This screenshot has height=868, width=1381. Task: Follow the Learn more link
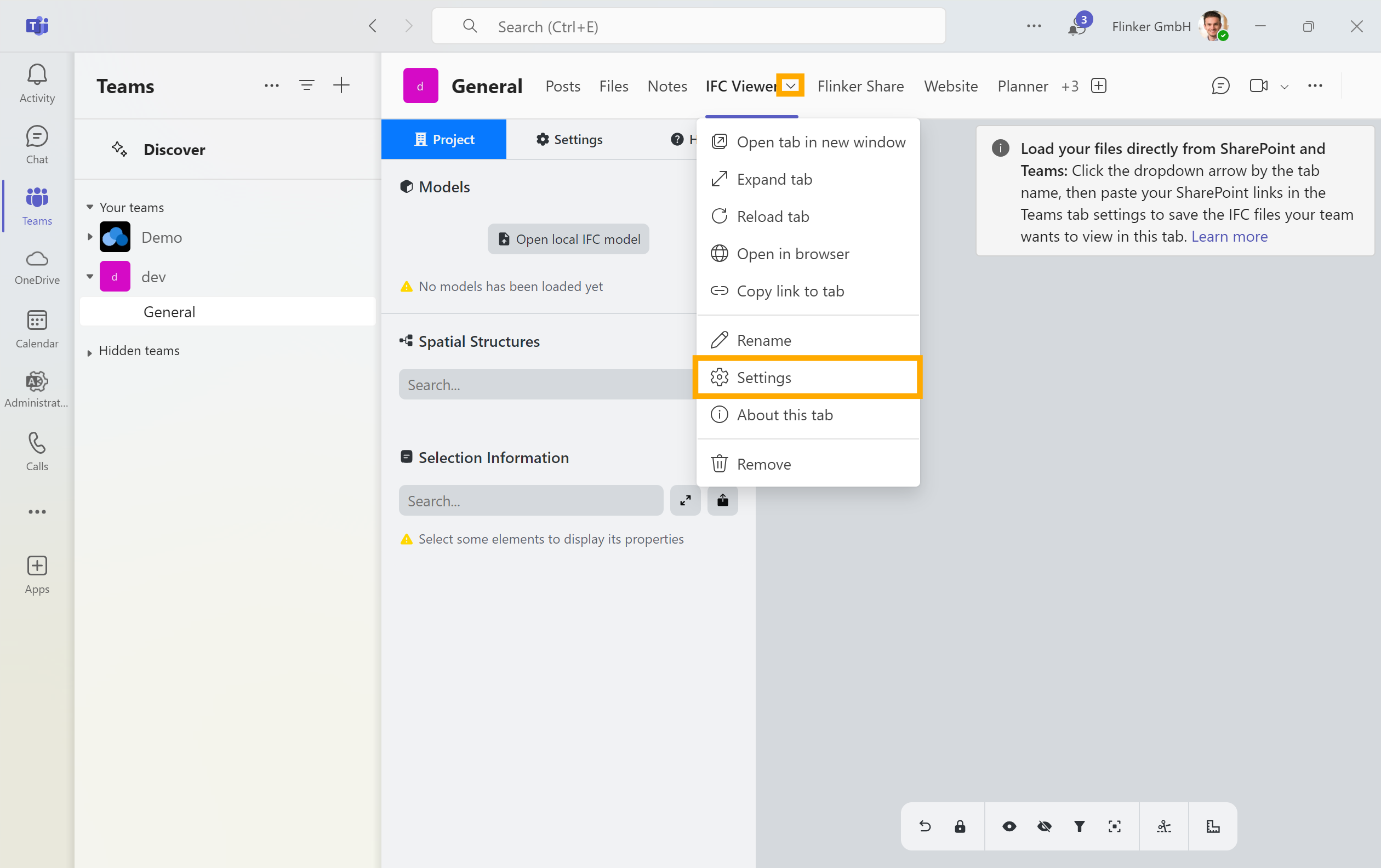click(1229, 236)
